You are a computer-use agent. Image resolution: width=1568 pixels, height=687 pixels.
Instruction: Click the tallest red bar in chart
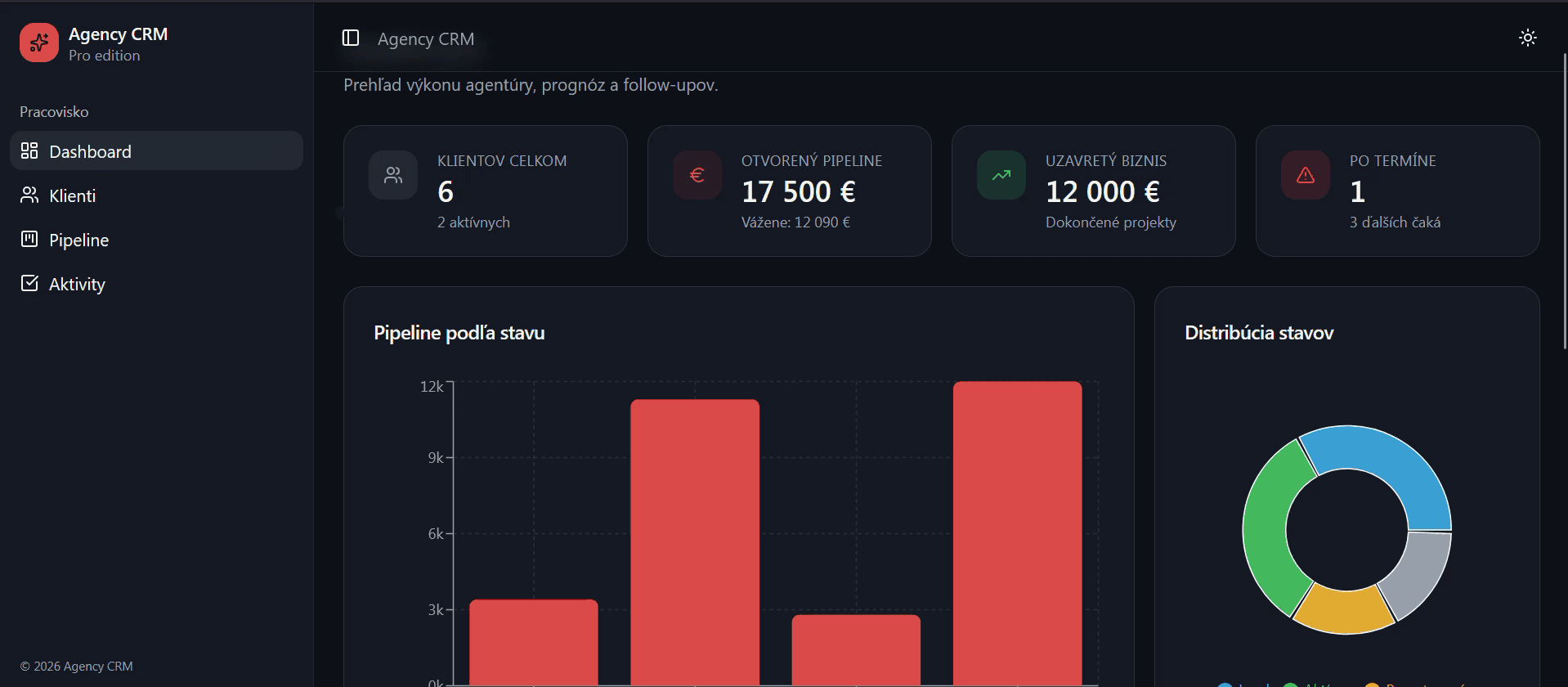point(1018,533)
